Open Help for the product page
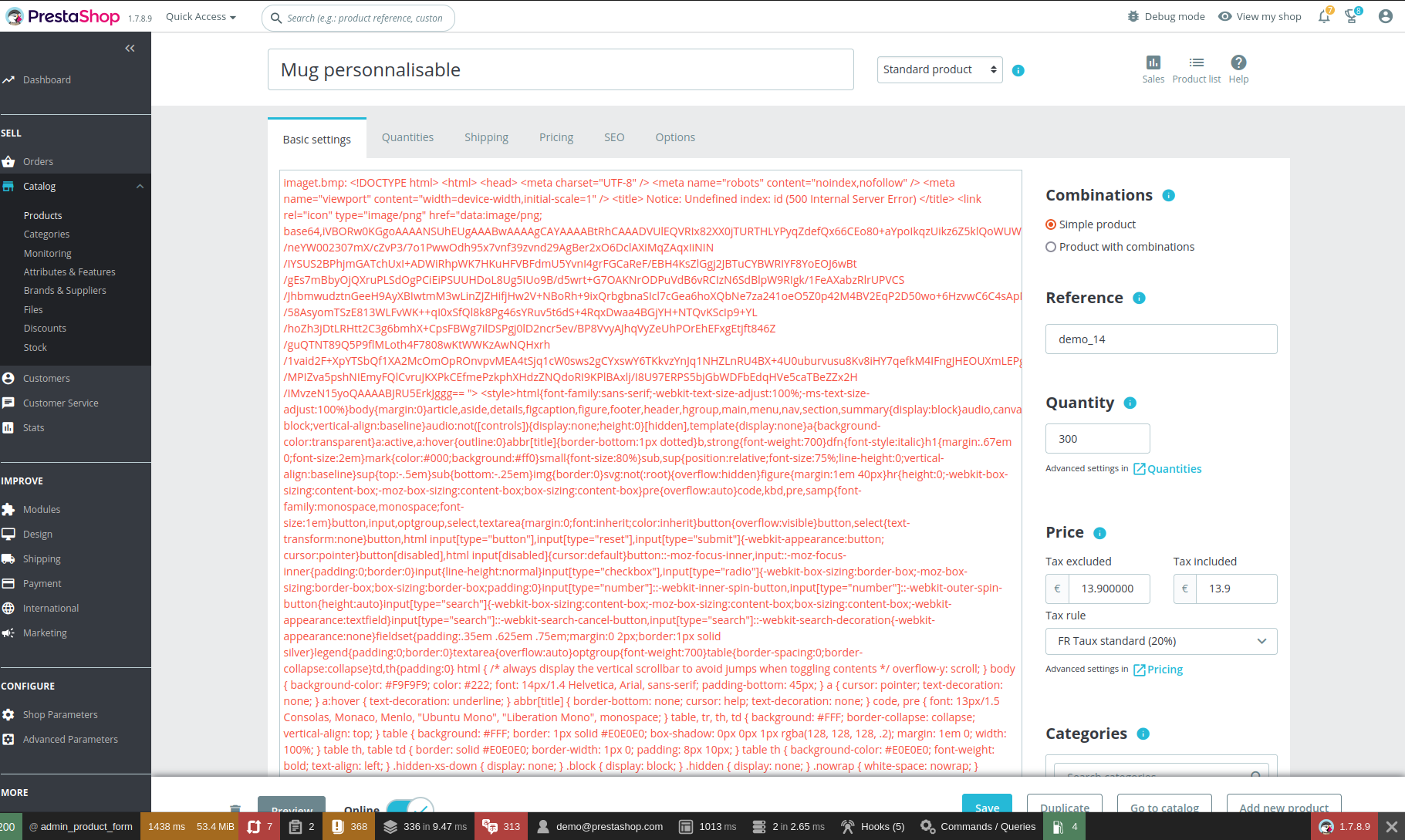The image size is (1405, 840). click(x=1238, y=69)
